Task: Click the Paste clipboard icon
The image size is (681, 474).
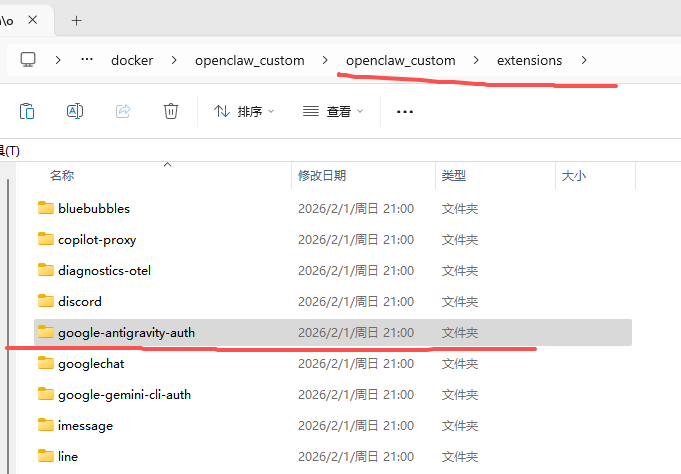Action: 27,111
